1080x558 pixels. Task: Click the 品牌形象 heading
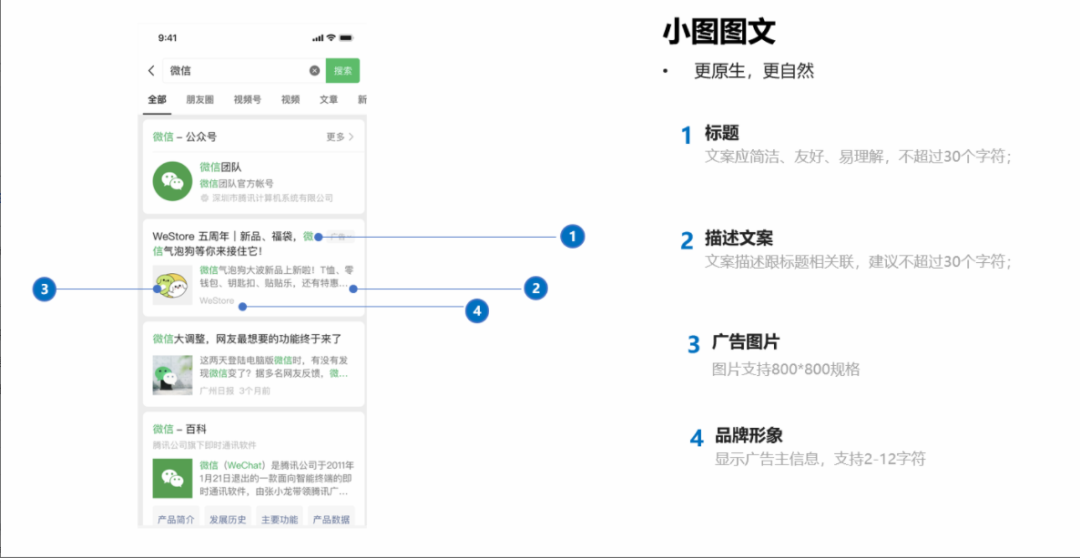pos(749,435)
